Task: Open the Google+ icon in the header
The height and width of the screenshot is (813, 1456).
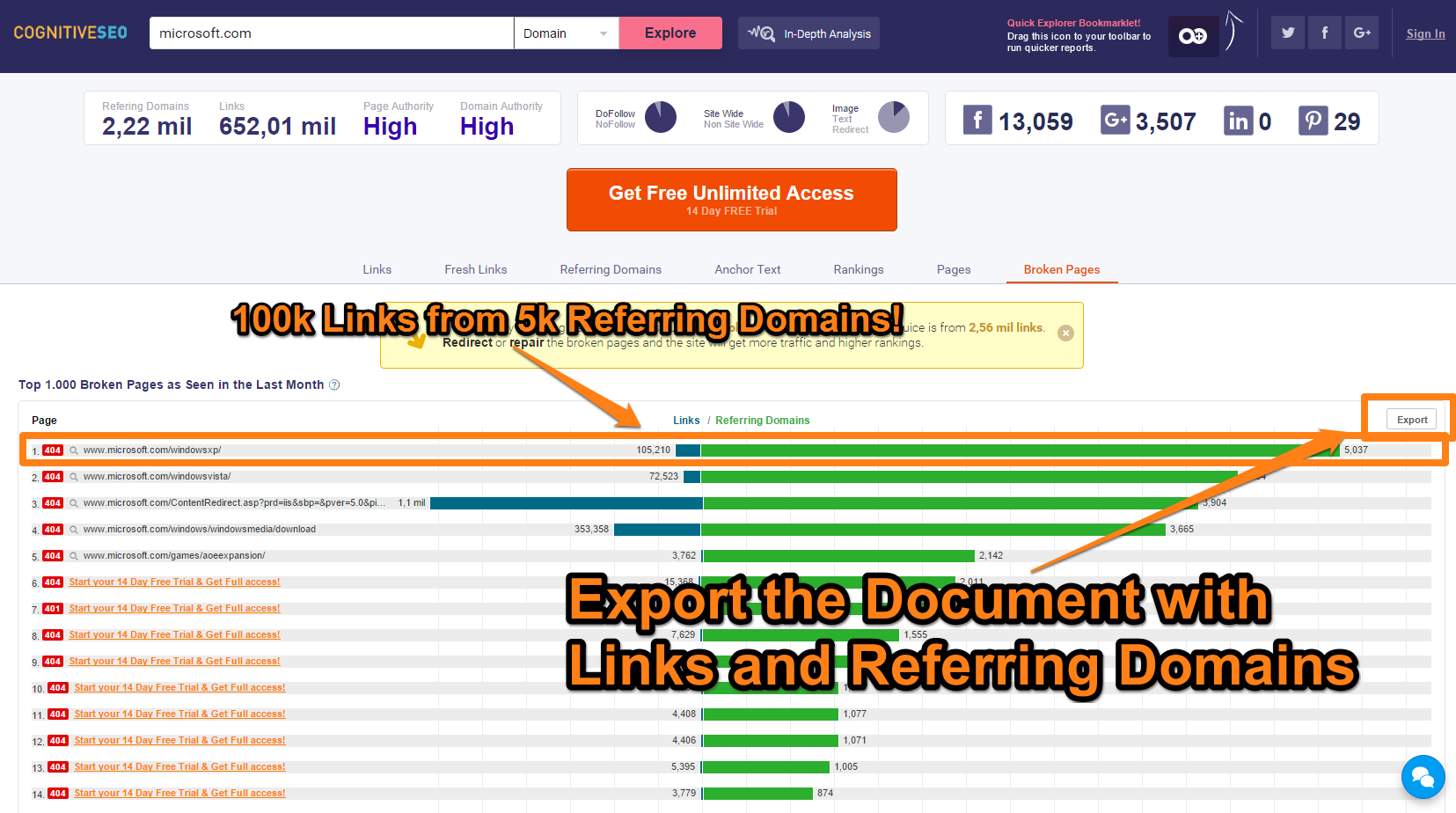Action: [x=1361, y=33]
